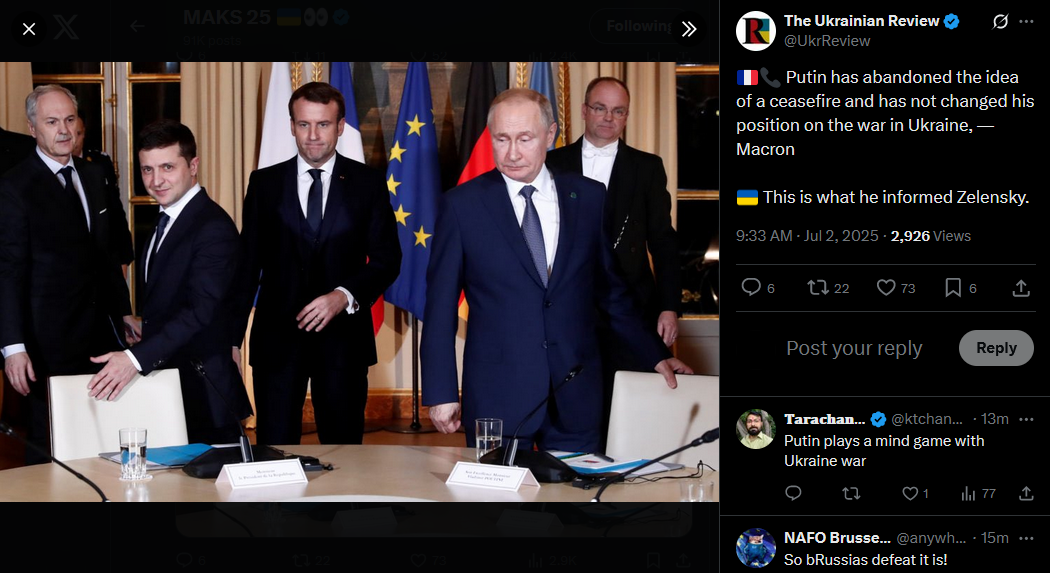Image resolution: width=1050 pixels, height=573 pixels.
Task: Click the Grok icon next to the post menu
Action: pyautogui.click(x=1000, y=21)
